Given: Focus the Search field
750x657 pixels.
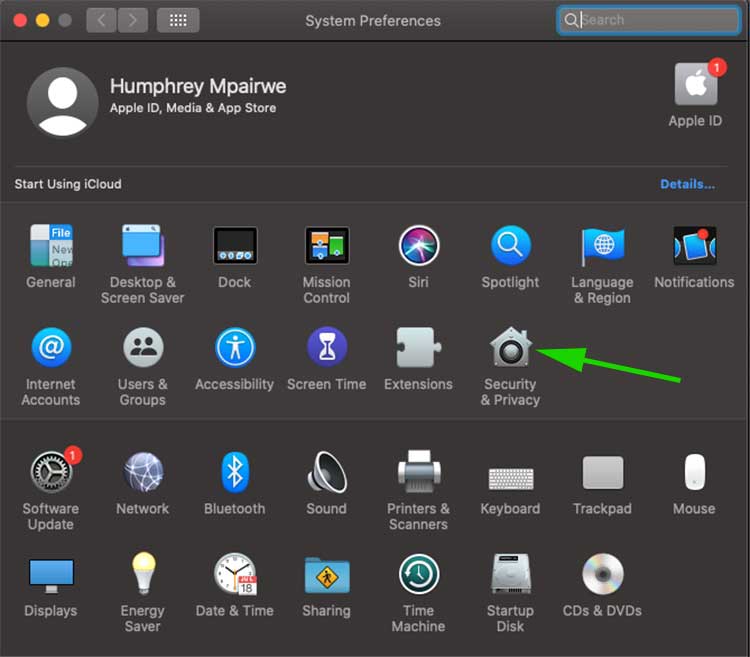Looking at the screenshot, I should pos(649,20).
